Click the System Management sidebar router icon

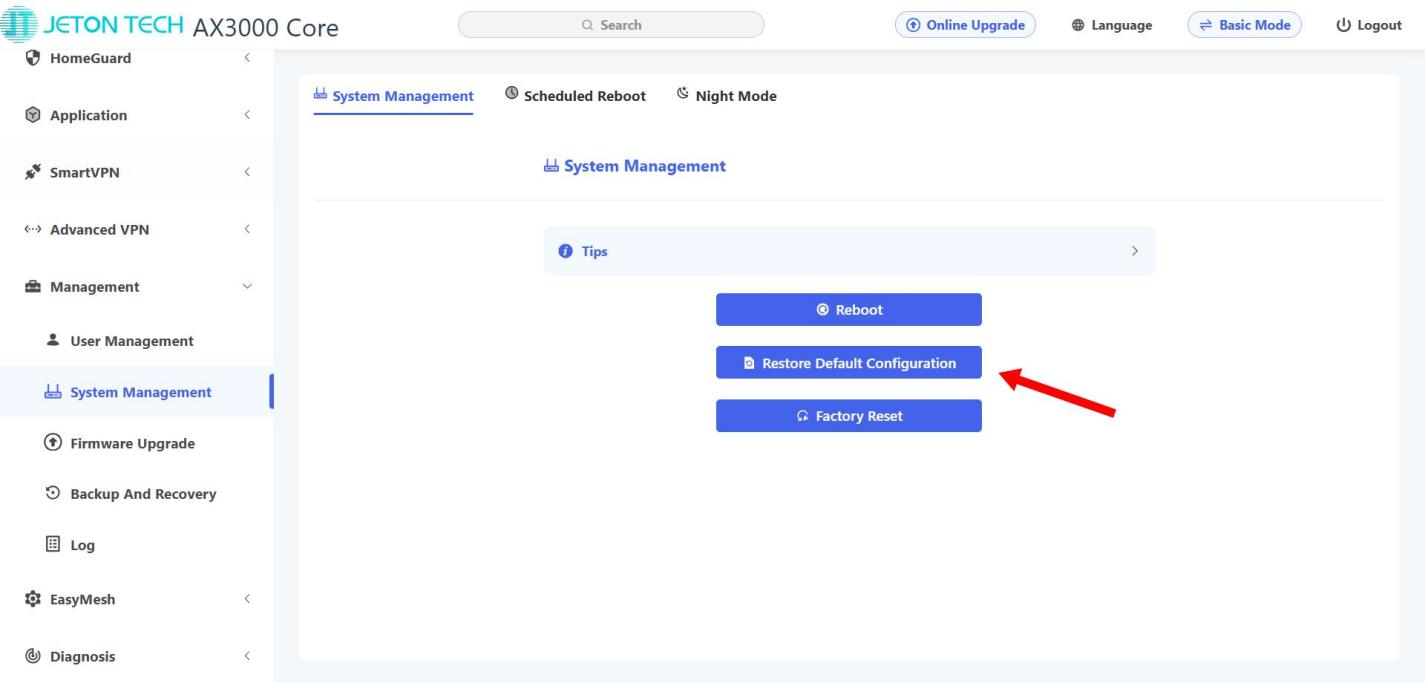point(53,392)
